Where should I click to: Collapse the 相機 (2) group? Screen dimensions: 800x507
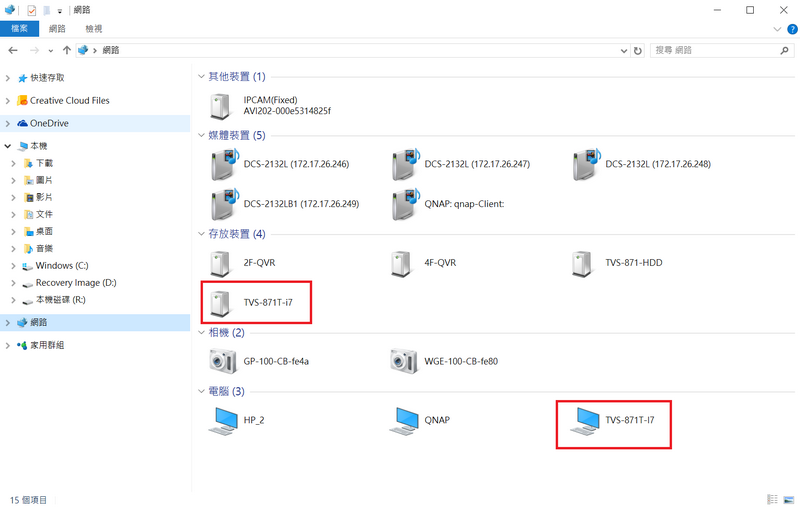coord(201,333)
